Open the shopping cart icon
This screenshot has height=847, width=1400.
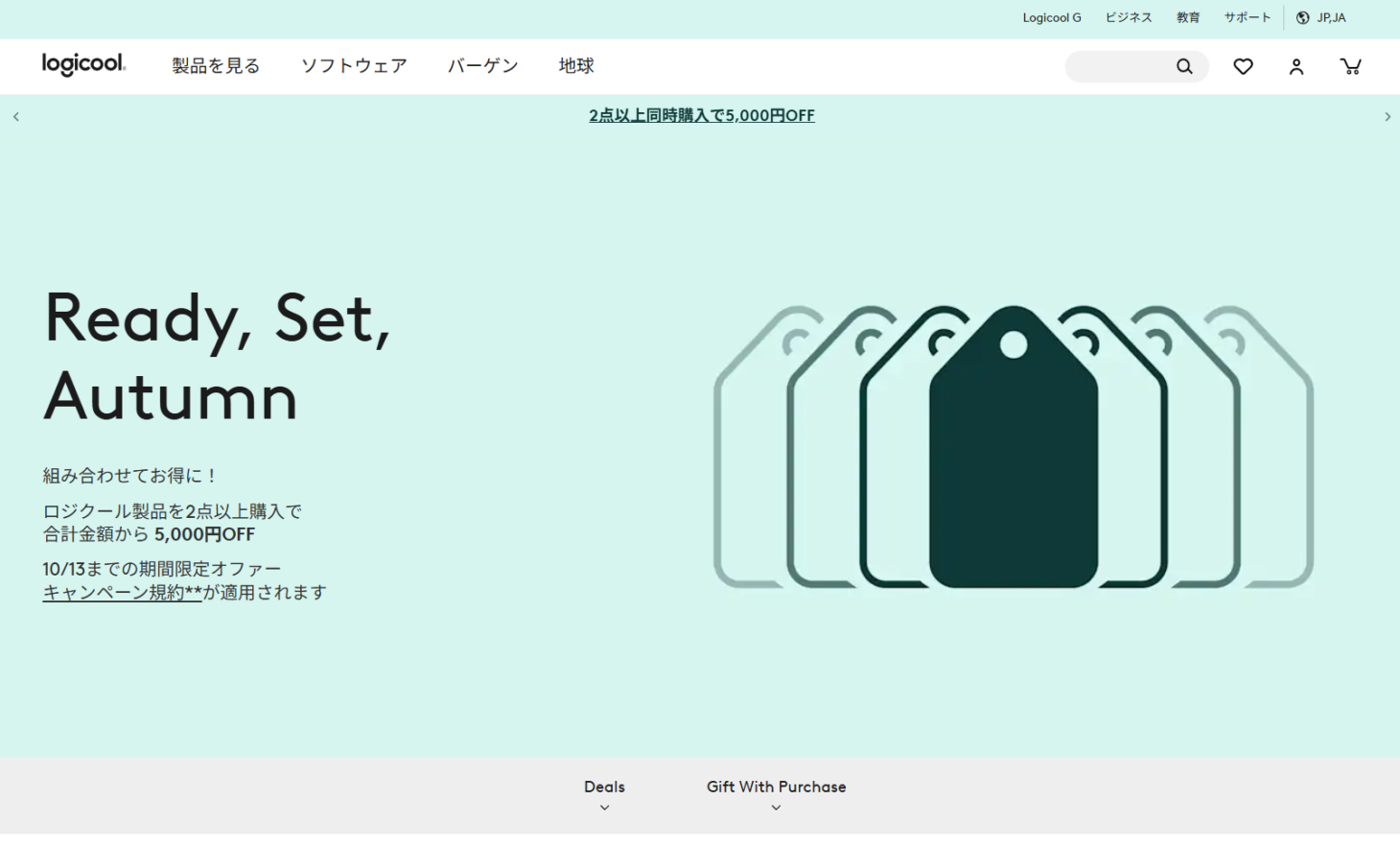(x=1350, y=66)
